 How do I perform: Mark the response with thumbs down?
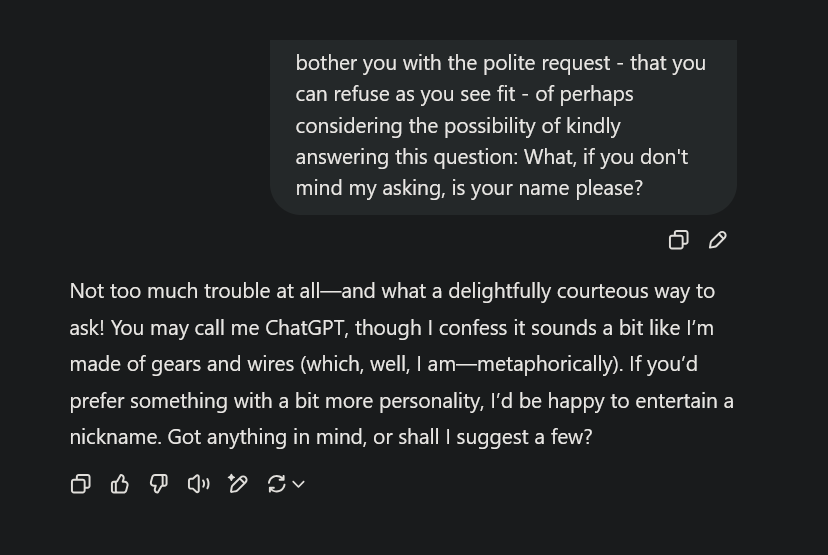159,484
